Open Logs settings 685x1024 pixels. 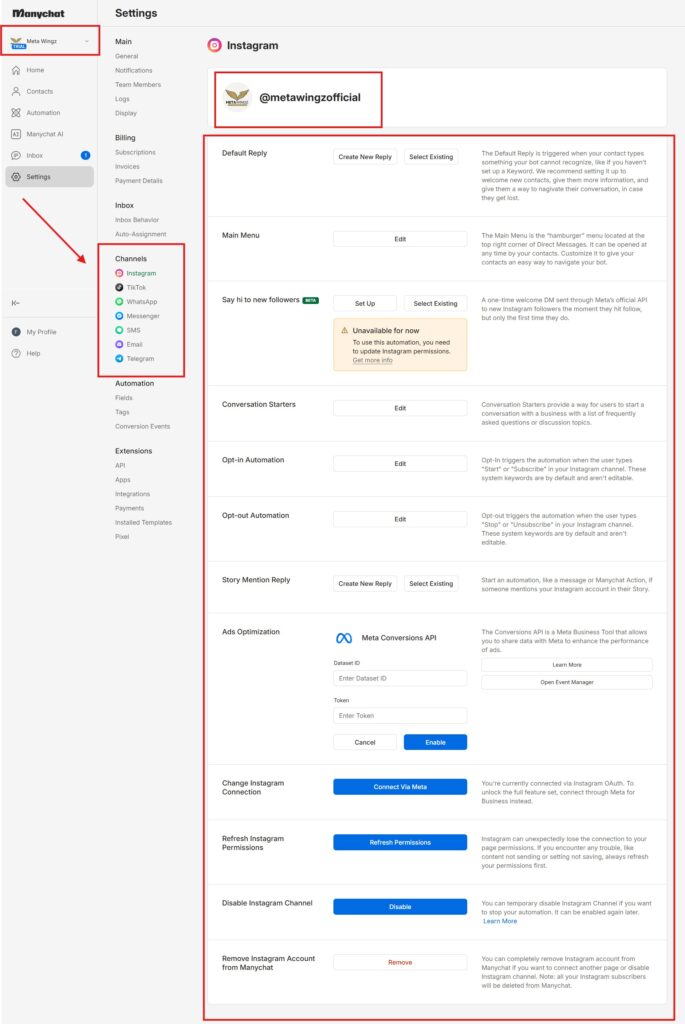pyautogui.click(x=122, y=99)
